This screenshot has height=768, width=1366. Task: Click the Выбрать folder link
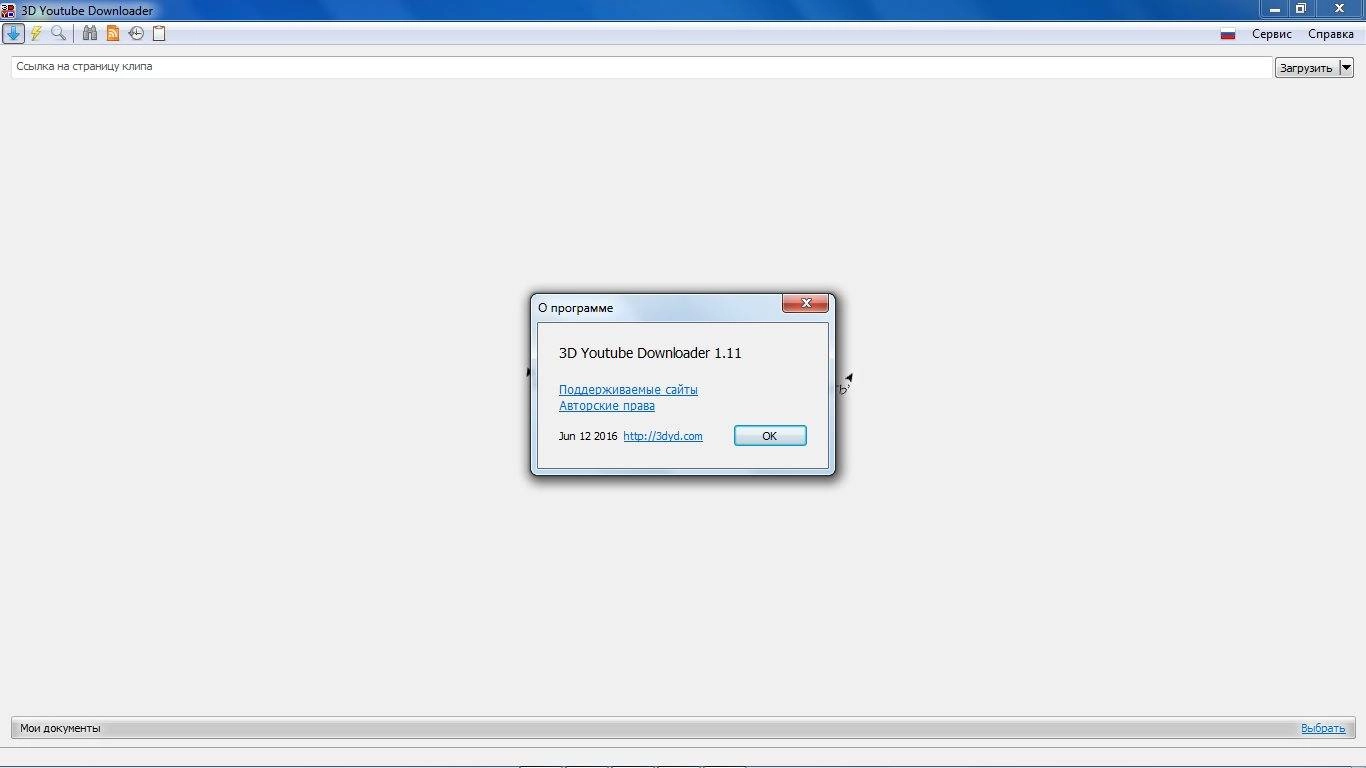click(x=1323, y=728)
